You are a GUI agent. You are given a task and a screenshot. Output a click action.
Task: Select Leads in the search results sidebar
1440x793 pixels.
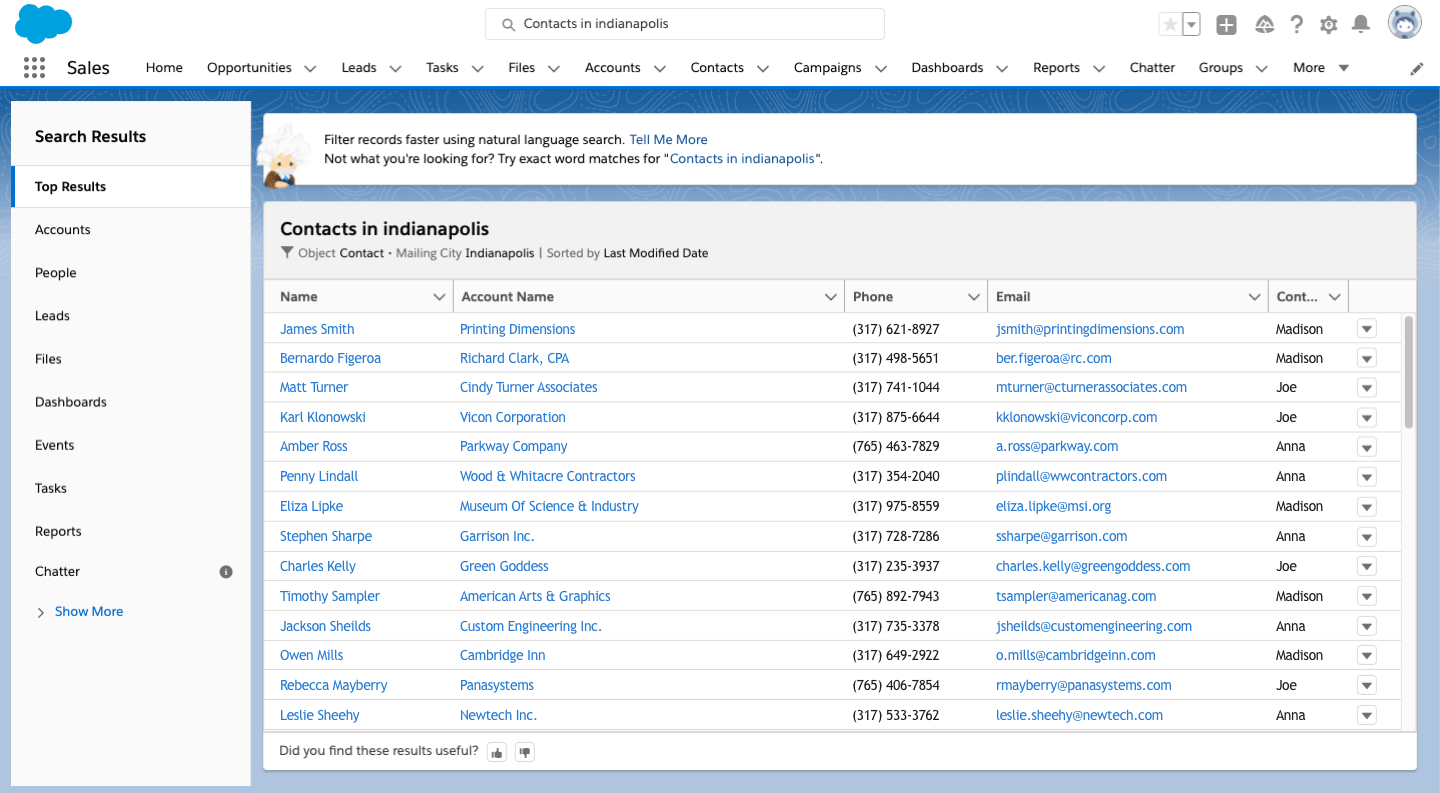[52, 316]
